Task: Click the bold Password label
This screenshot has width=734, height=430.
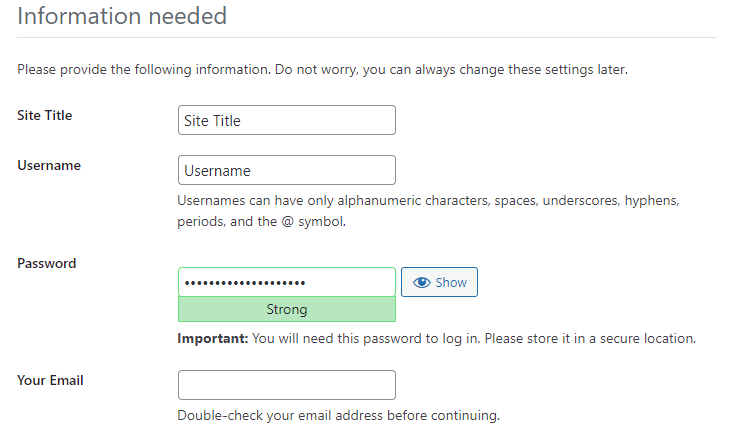Action: (47, 263)
